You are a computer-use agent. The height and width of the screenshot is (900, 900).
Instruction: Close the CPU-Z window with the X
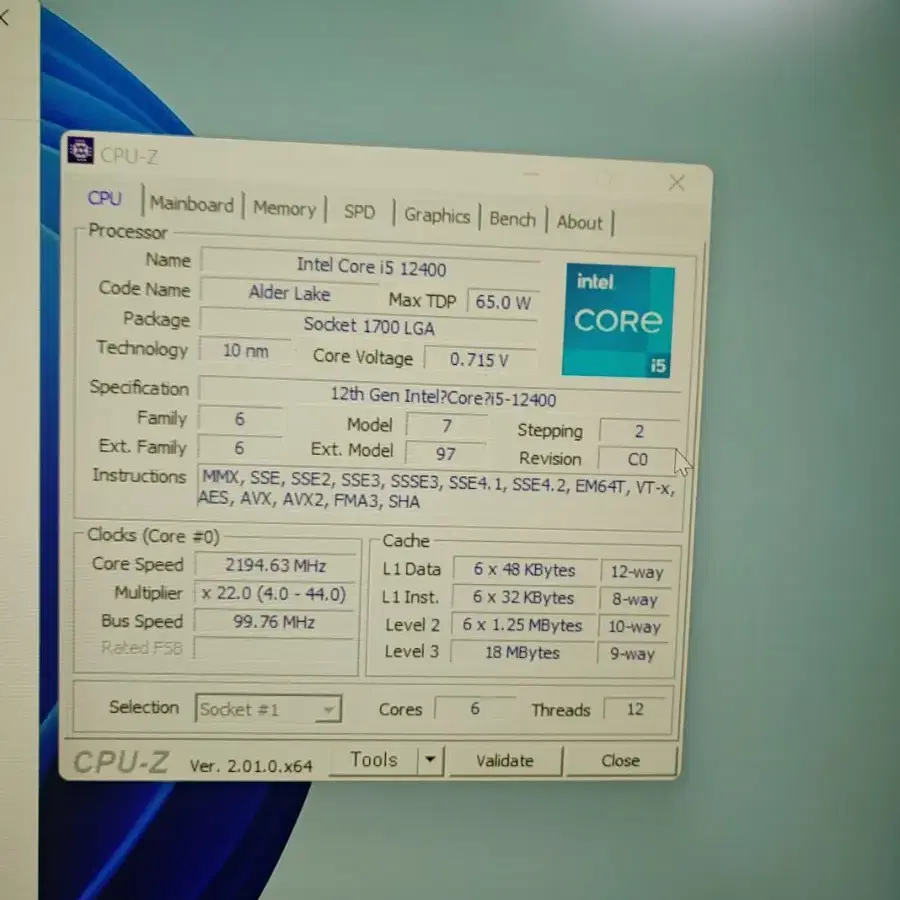tap(677, 183)
